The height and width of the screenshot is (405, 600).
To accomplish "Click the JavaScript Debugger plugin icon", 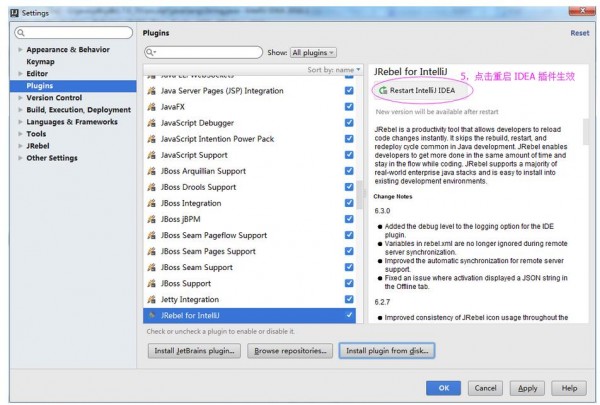I will coord(151,123).
